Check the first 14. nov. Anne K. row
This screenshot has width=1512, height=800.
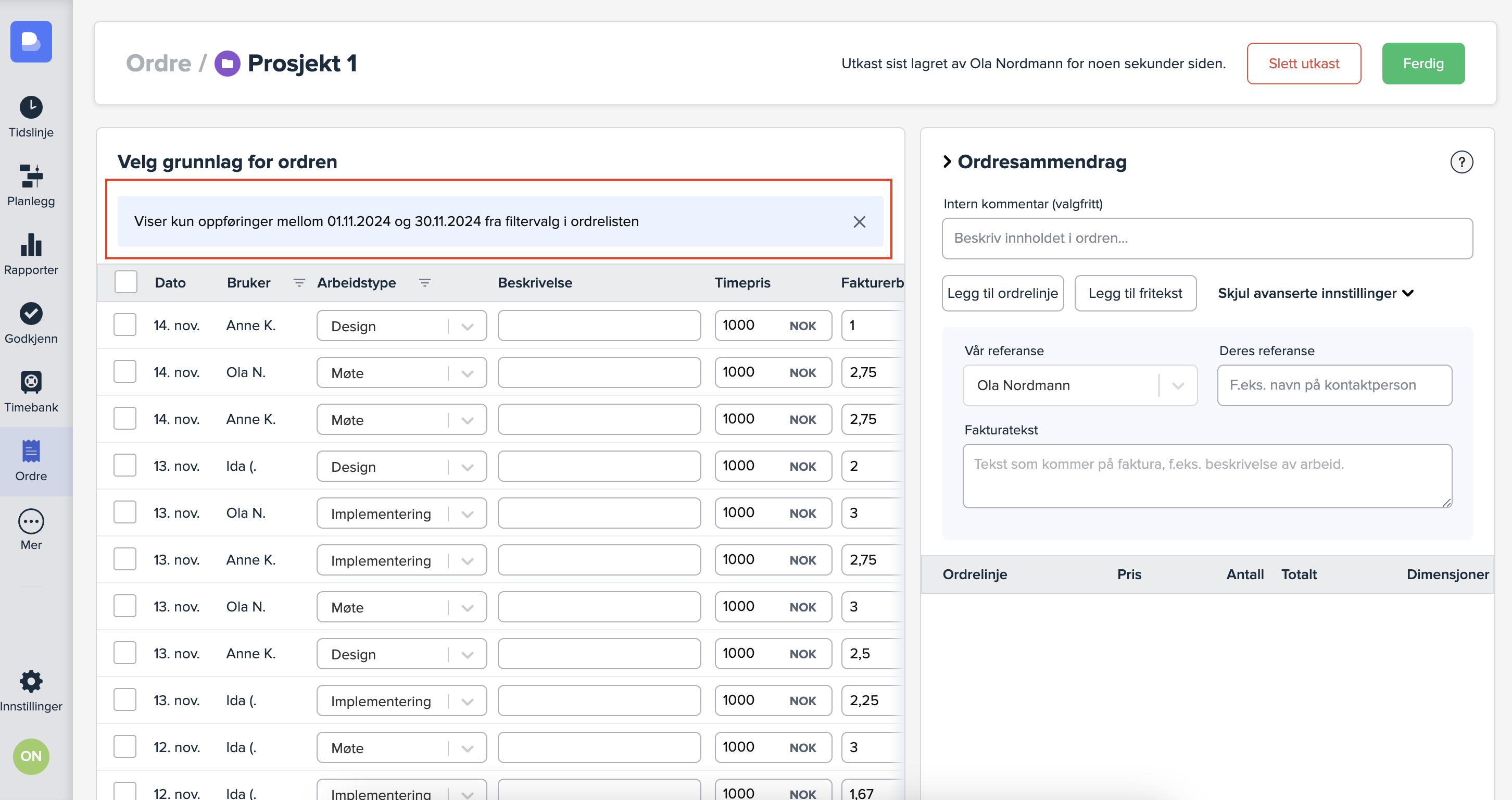click(124, 324)
